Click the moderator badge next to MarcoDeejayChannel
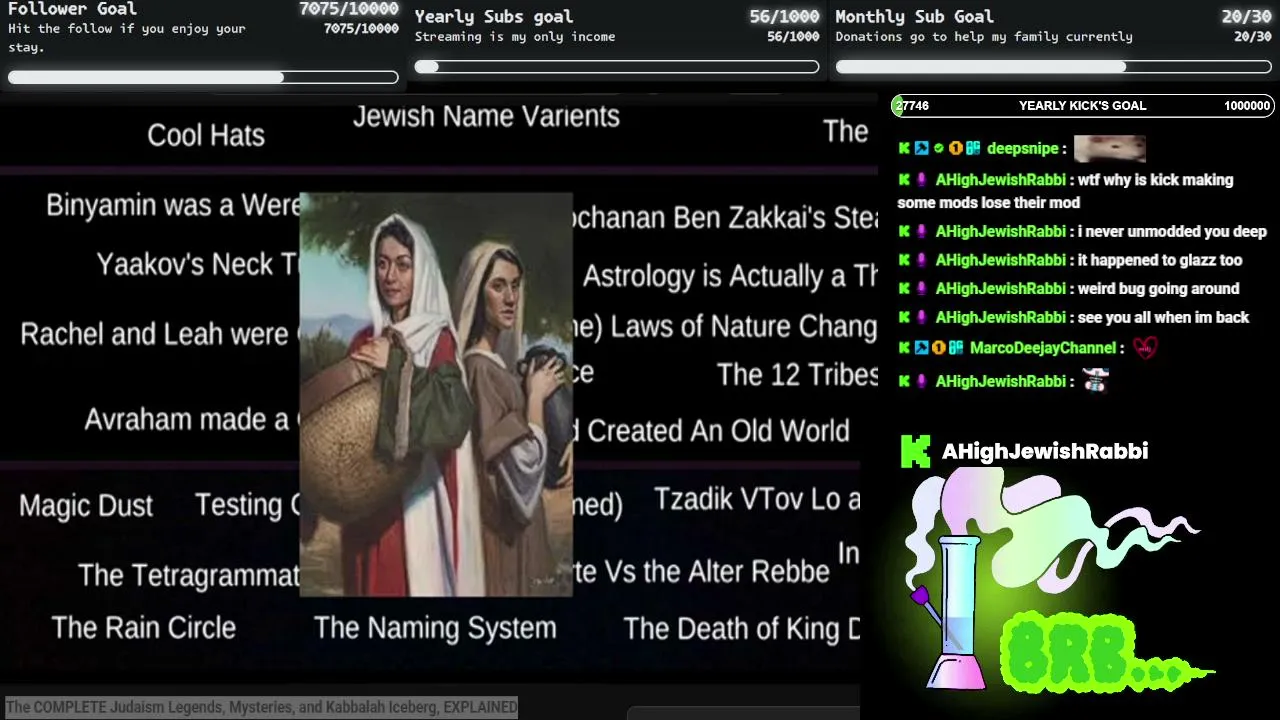 (x=922, y=348)
